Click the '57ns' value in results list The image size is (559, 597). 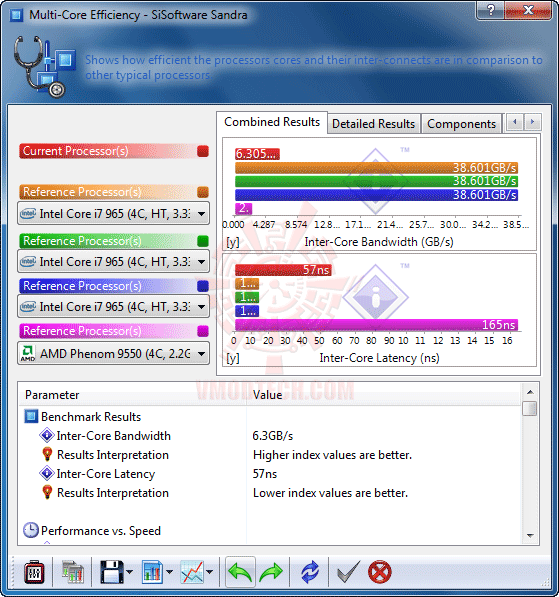point(265,474)
